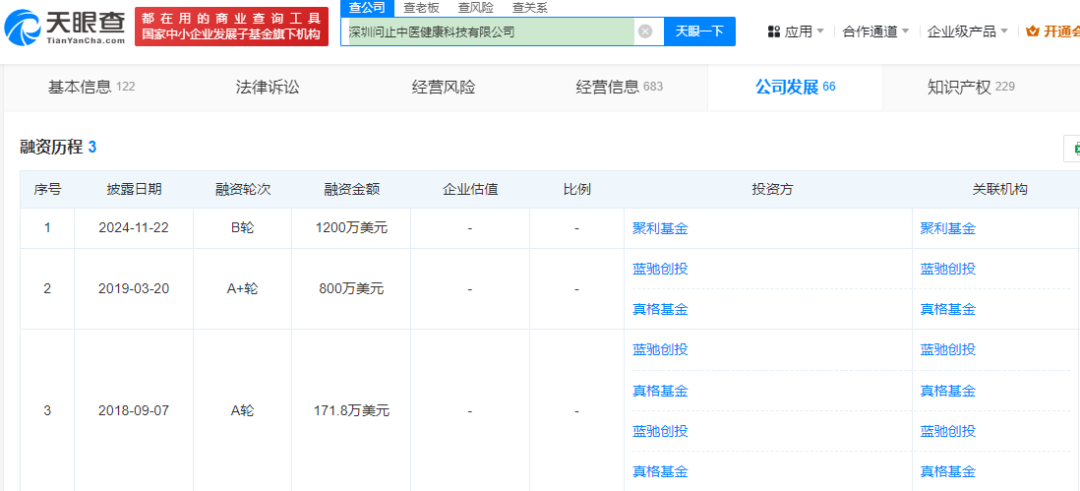Select the 查风险 search tab
Viewport: 1080px width, 491px height.
point(476,7)
